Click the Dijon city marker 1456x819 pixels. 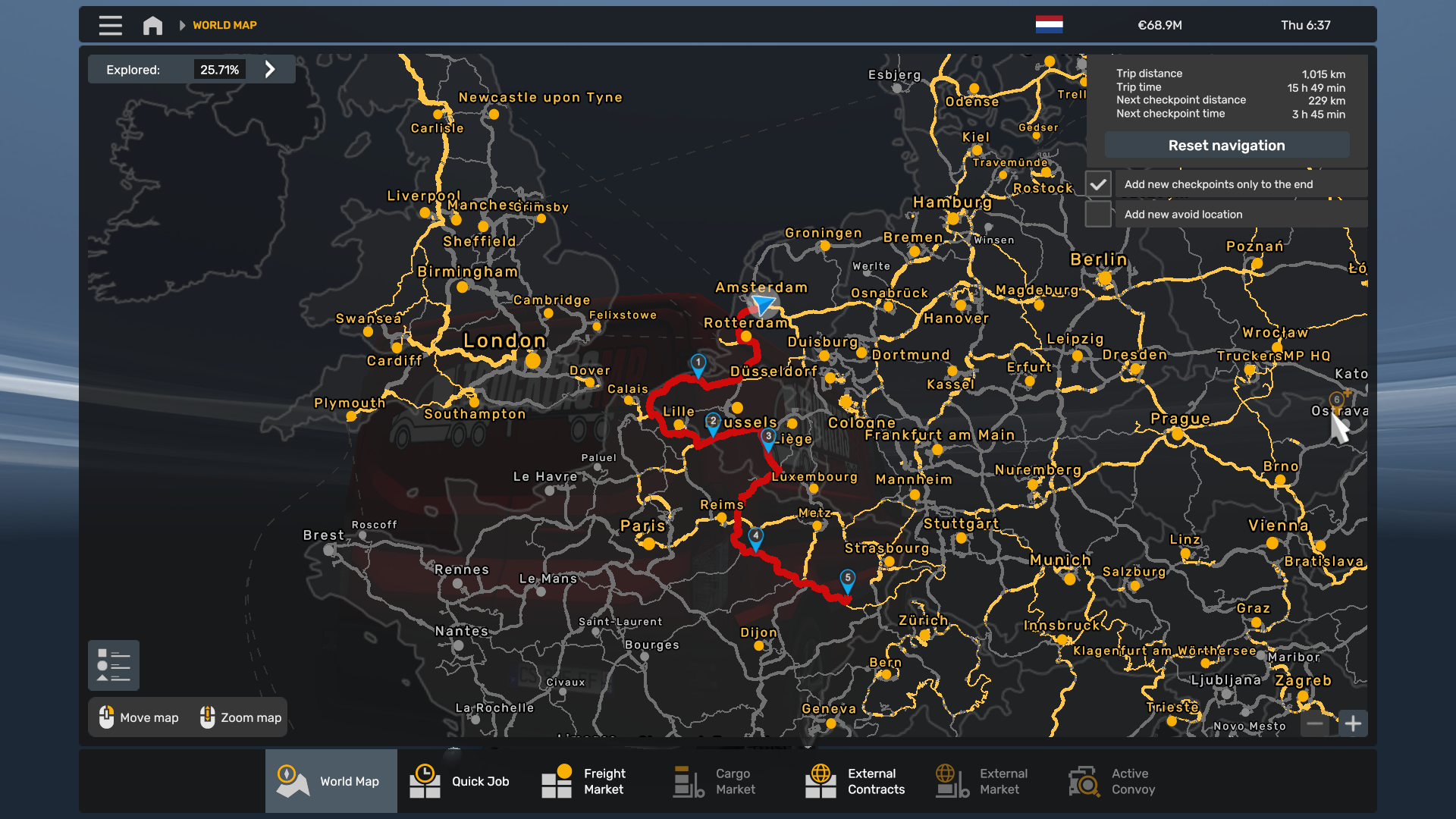tap(759, 646)
